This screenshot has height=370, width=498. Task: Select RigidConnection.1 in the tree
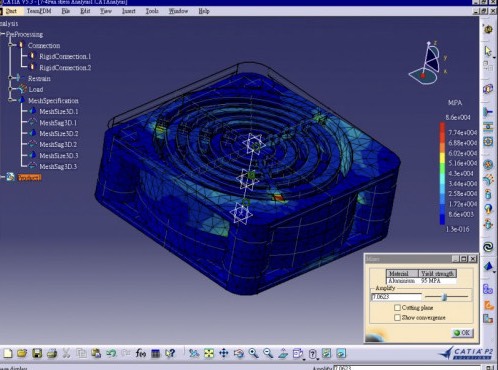point(65,56)
